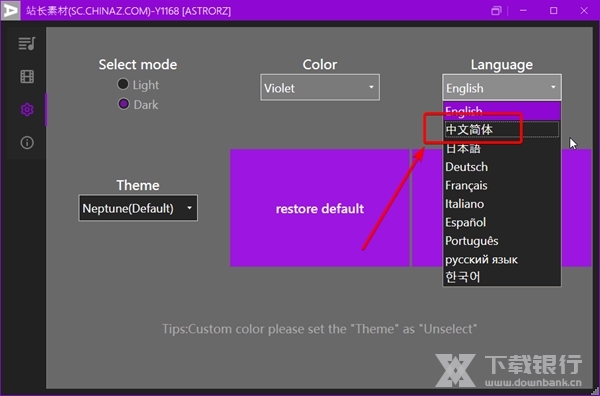Choose 日本語 from the language list
This screenshot has height=396, width=600.
[502, 148]
